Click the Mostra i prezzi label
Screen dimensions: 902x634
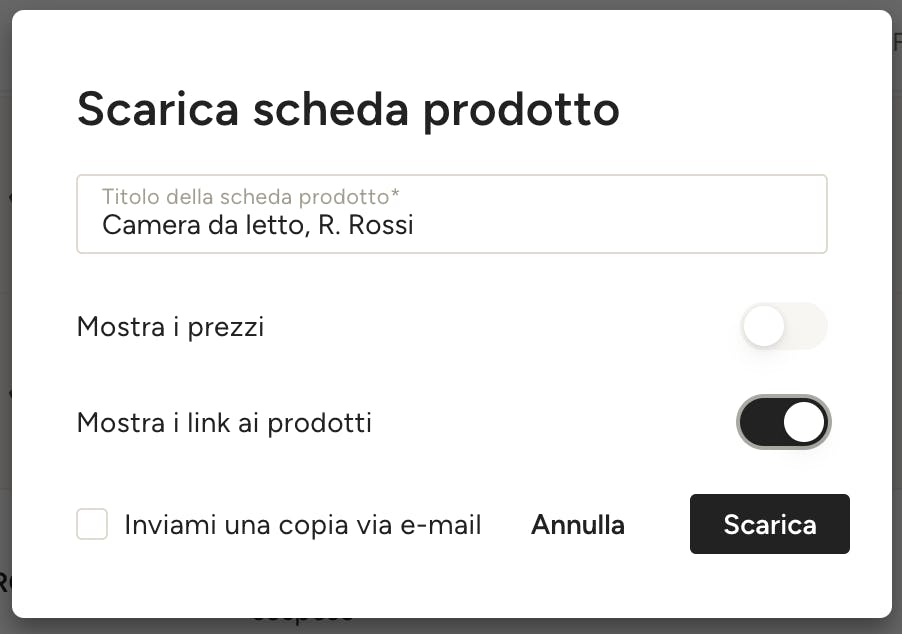pyautogui.click(x=170, y=327)
